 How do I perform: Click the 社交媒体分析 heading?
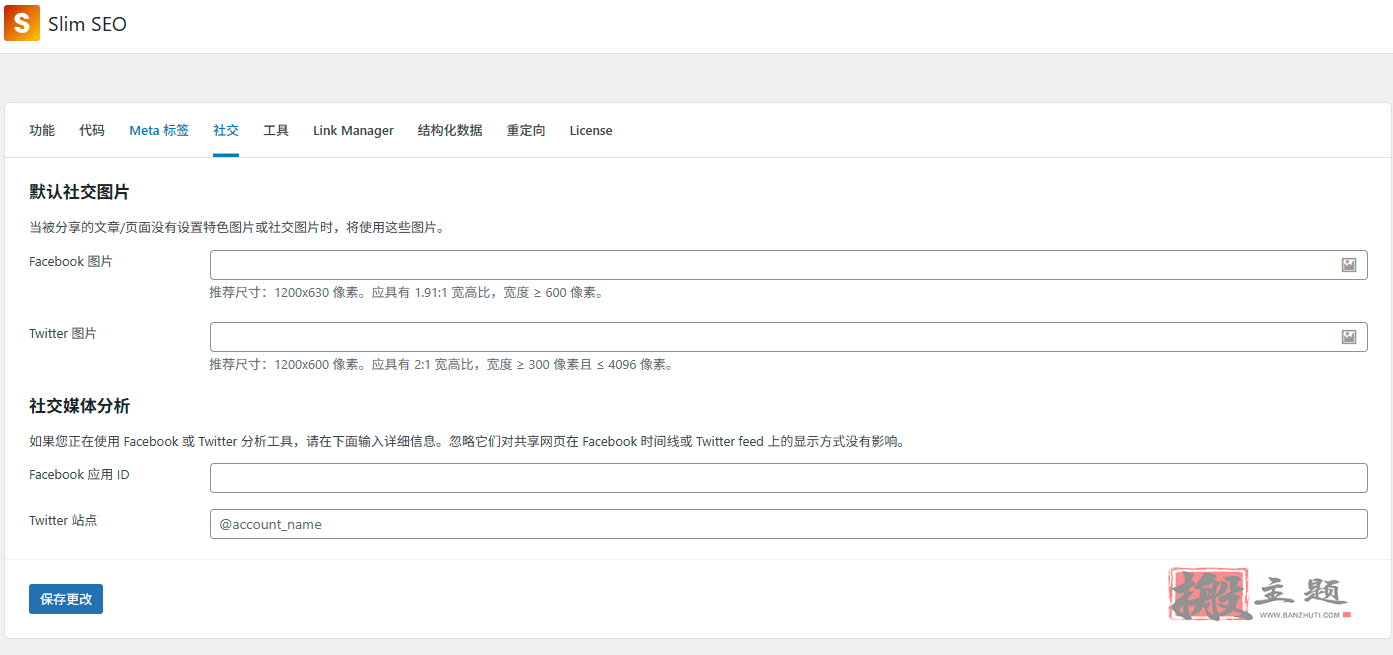click(x=79, y=406)
